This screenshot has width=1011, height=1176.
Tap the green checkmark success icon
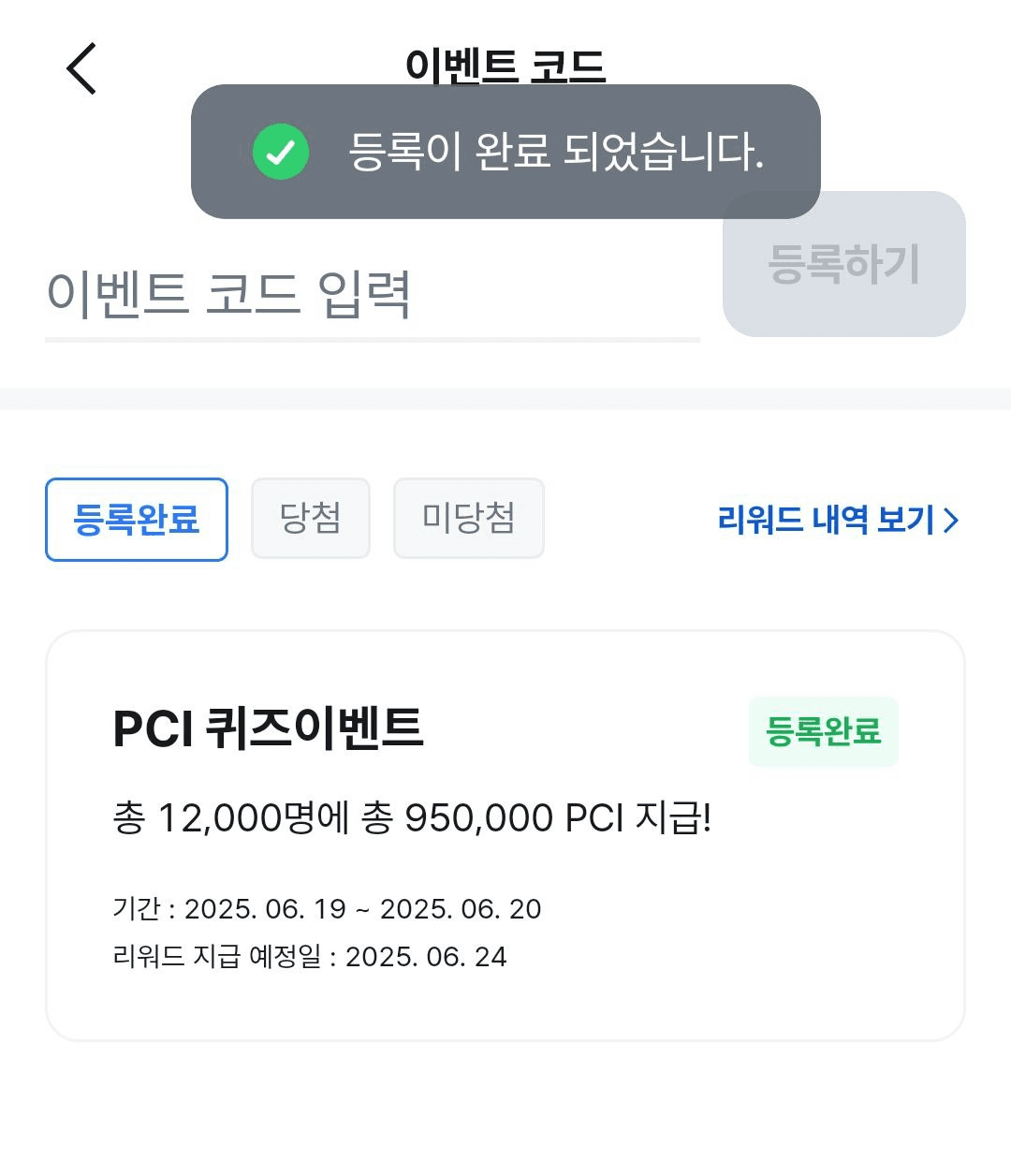pyautogui.click(x=281, y=152)
